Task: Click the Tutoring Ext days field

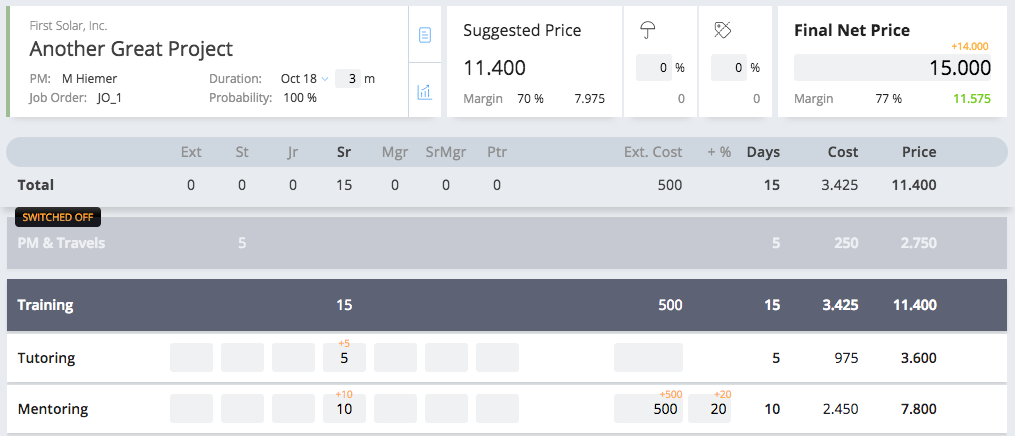Action: (192, 358)
